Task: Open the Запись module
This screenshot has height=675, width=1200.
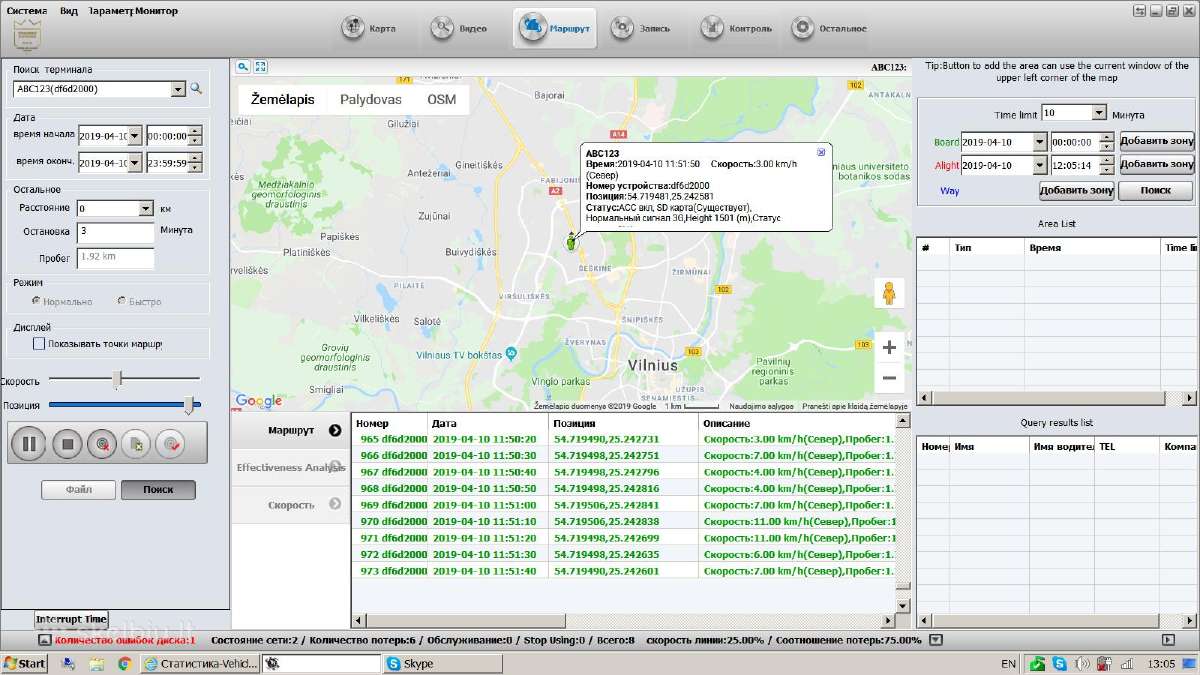Action: 640,28
